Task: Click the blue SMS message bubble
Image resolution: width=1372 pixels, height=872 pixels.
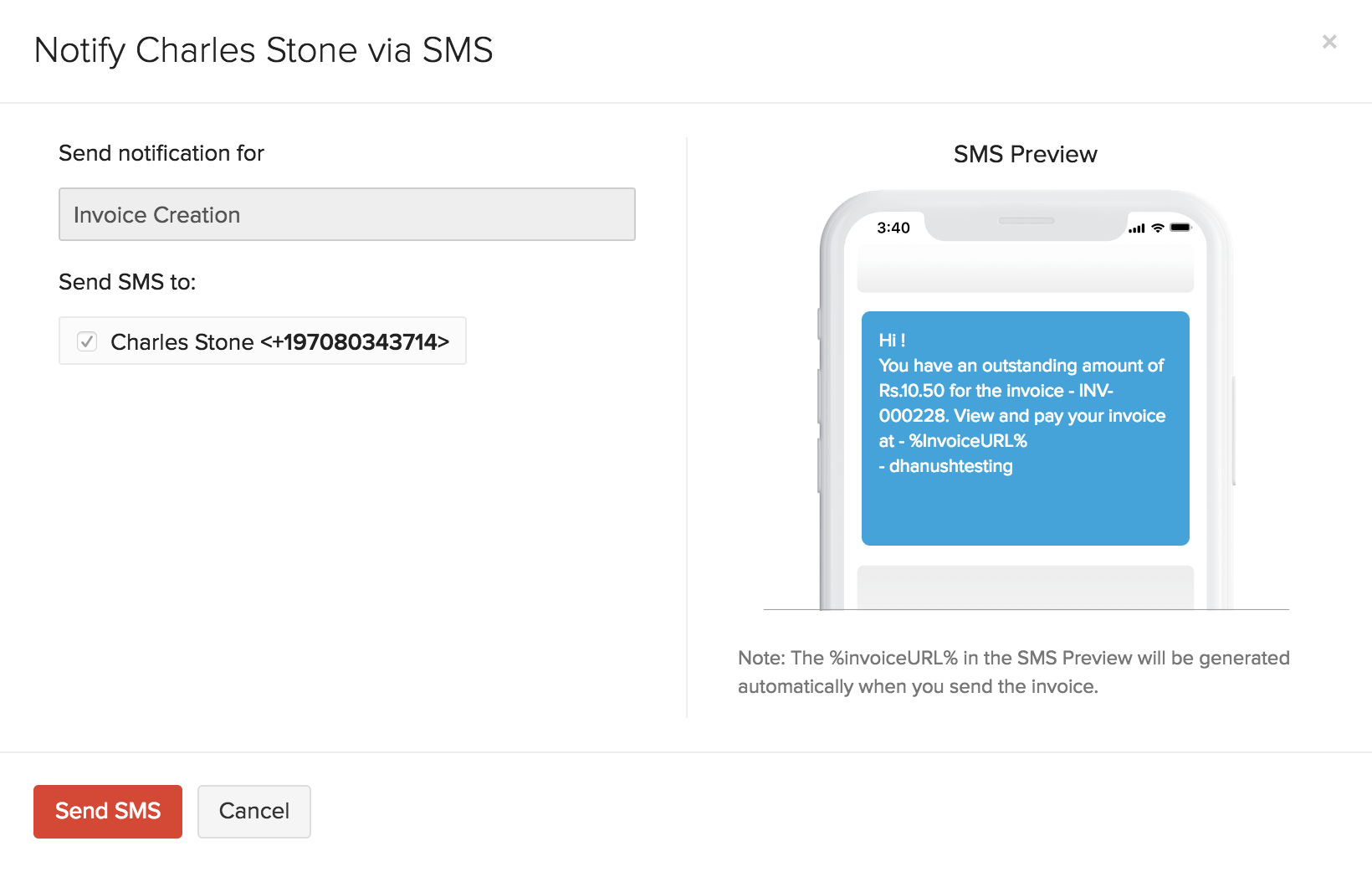Action: [1024, 428]
